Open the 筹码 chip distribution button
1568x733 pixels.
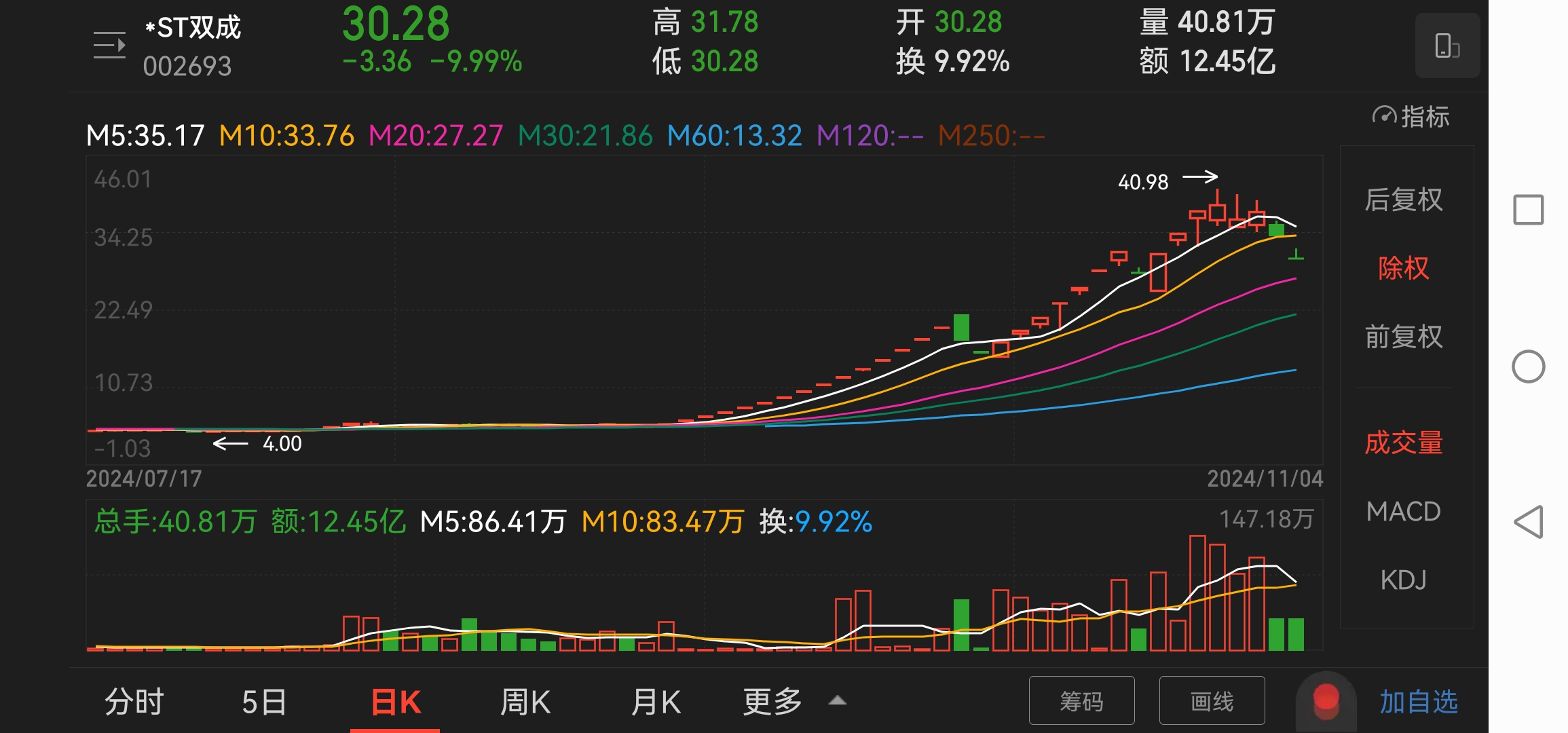coord(1081,700)
